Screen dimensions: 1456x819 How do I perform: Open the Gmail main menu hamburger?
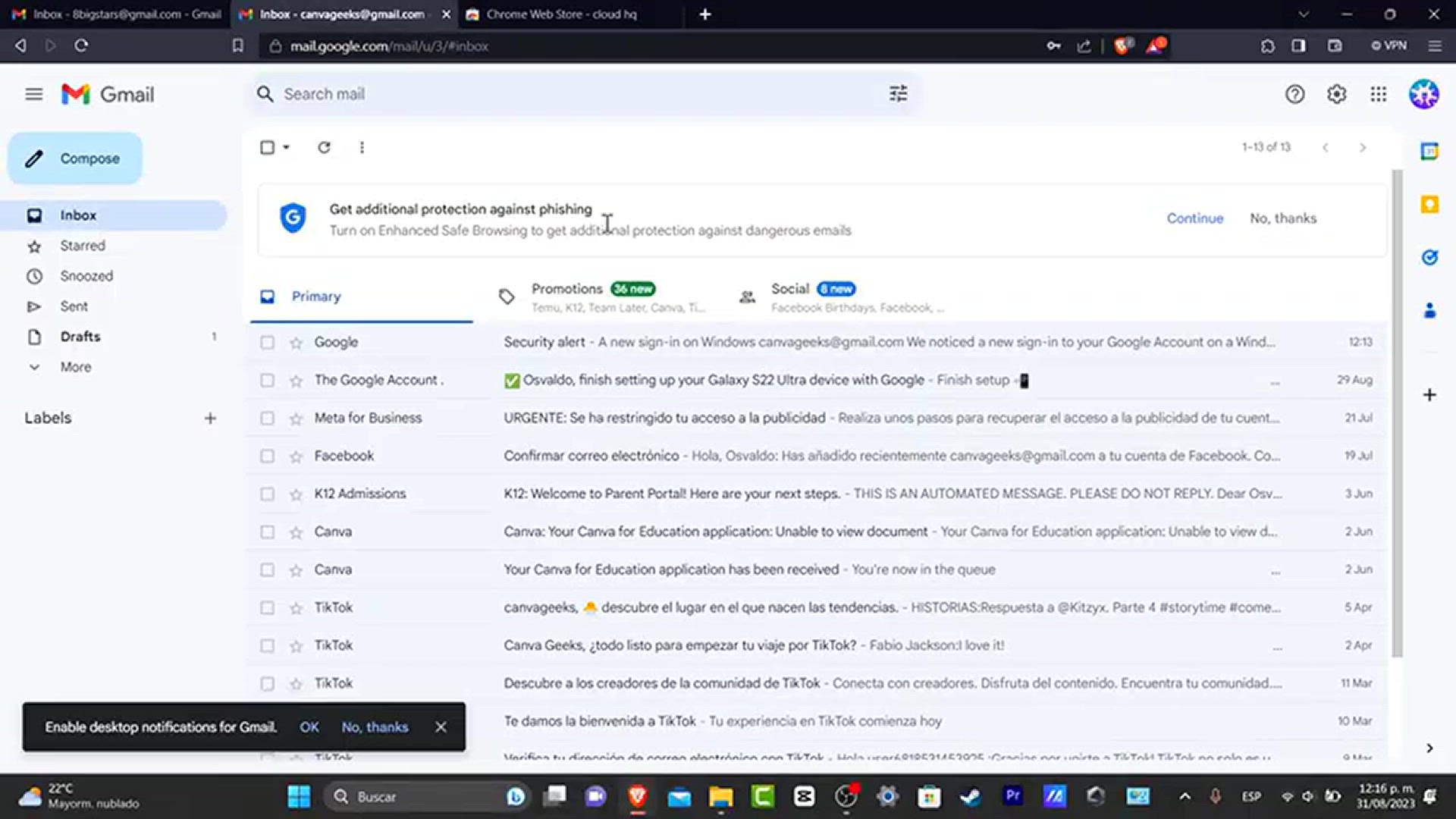pos(33,94)
